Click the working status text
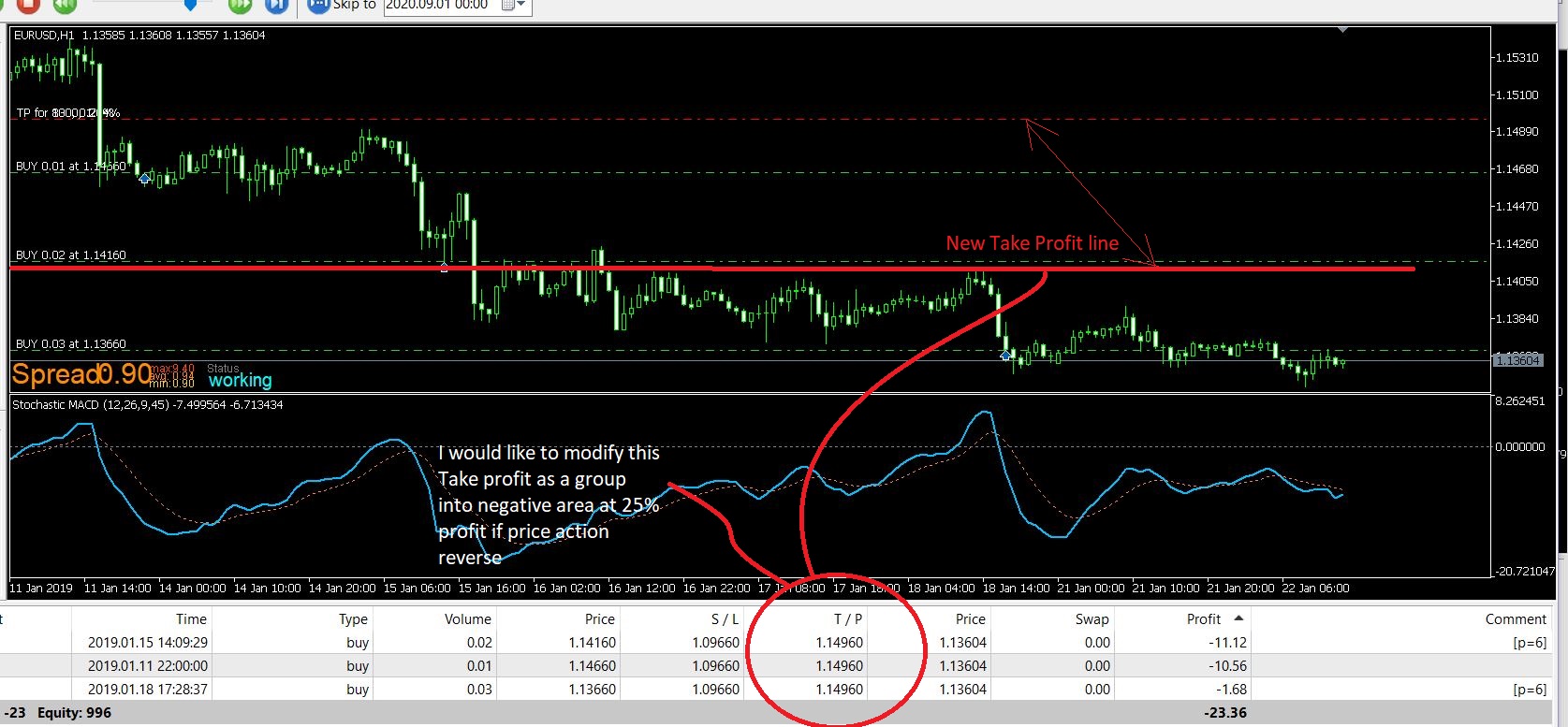The width and height of the screenshot is (1568, 727). (x=240, y=380)
